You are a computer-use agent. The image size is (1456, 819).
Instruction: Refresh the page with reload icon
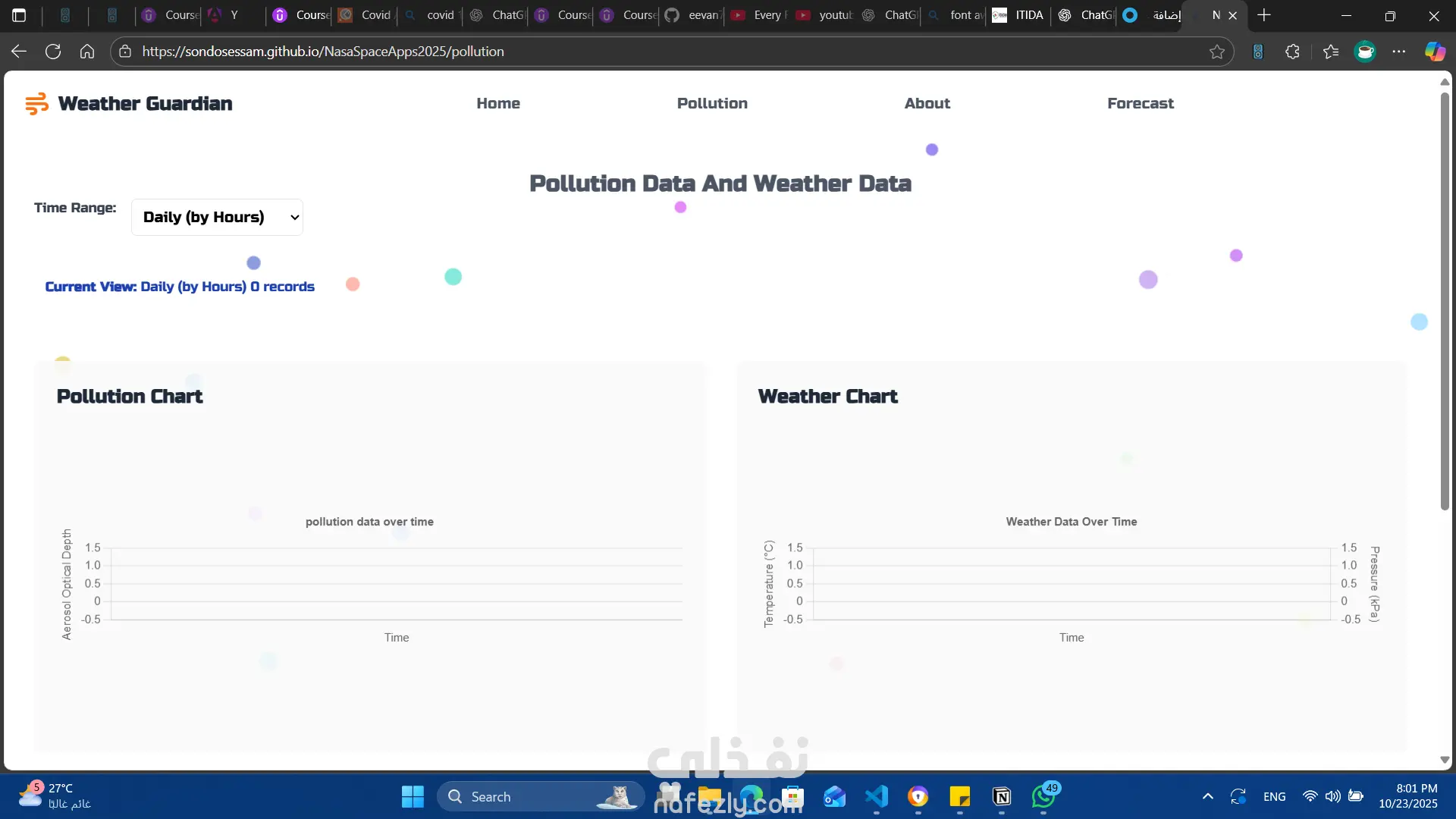[53, 52]
